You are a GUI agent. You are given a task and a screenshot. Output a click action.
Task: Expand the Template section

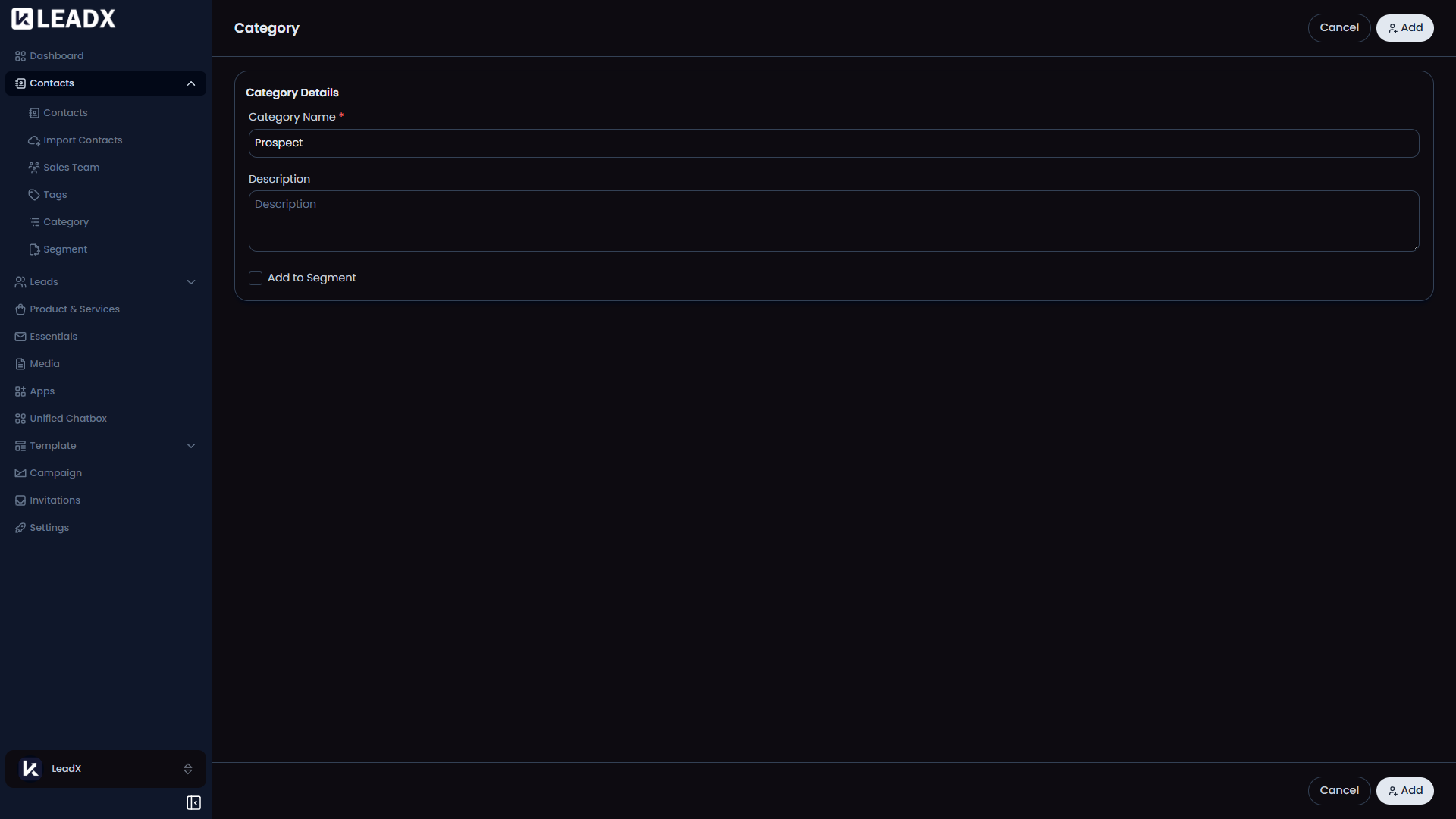click(x=190, y=446)
